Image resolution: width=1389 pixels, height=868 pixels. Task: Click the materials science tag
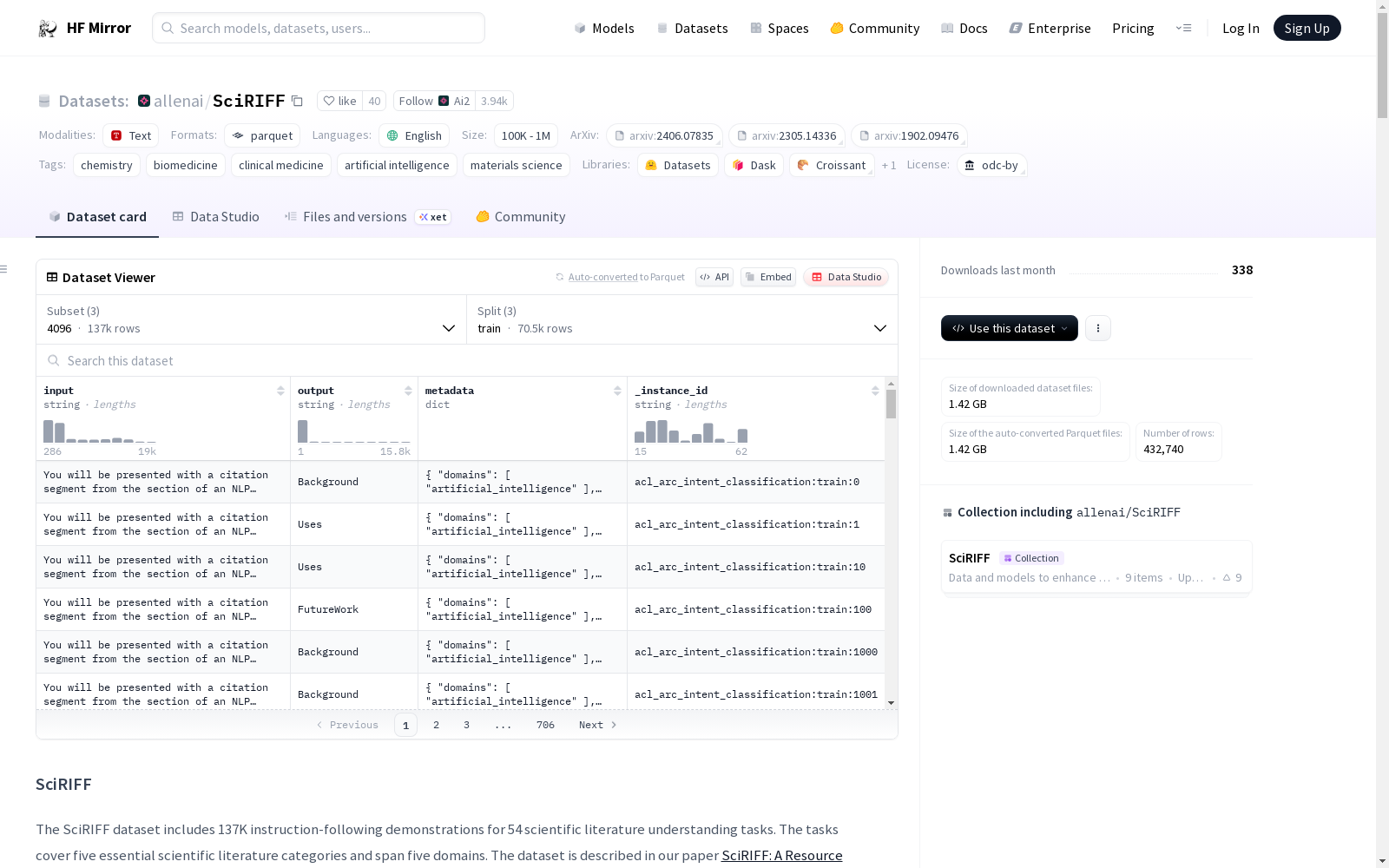(517, 165)
